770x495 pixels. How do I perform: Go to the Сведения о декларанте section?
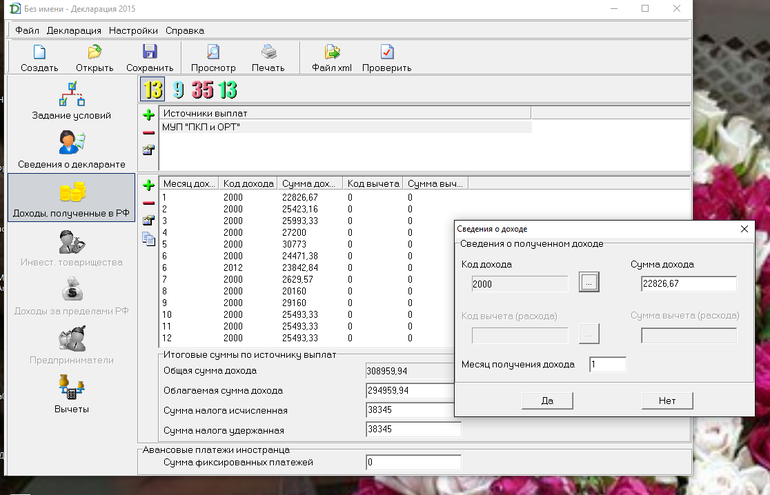coord(71,148)
